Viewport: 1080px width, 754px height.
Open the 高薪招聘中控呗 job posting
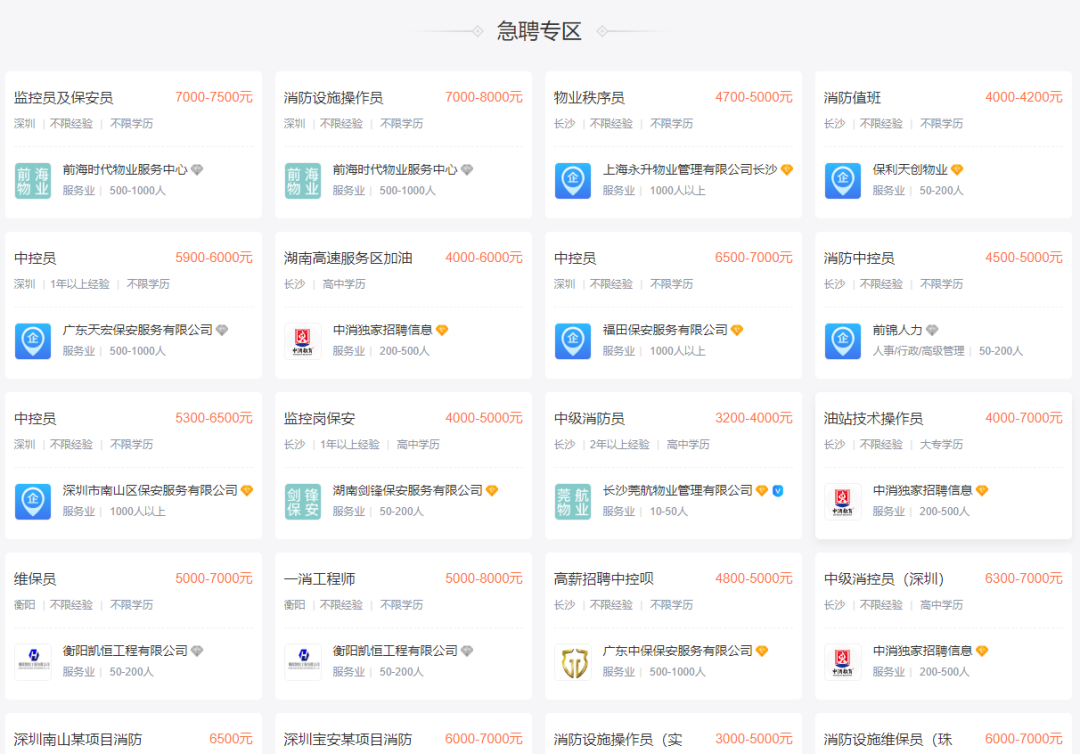pyautogui.click(x=604, y=579)
